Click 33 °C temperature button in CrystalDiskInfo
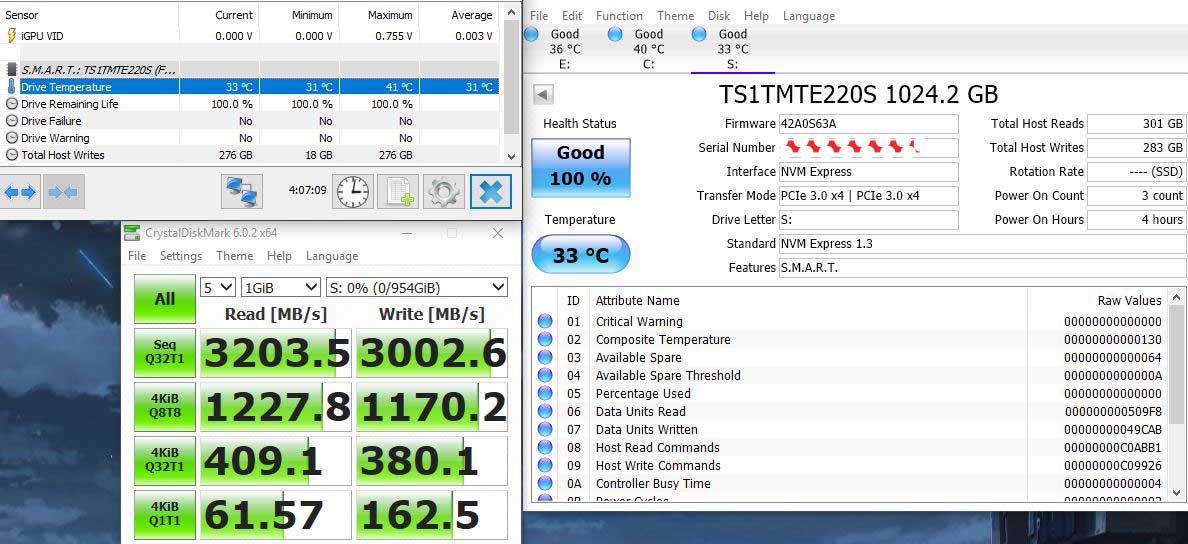The height and width of the screenshot is (544, 1188). pyautogui.click(x=580, y=255)
